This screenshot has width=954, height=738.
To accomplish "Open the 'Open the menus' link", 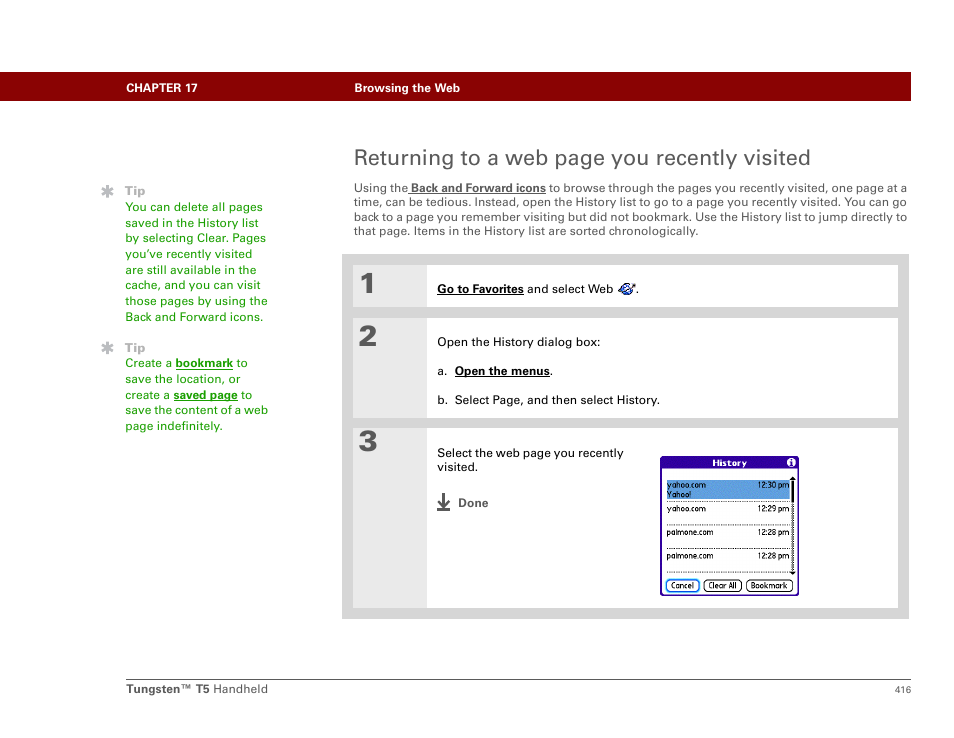I will click(x=502, y=371).
